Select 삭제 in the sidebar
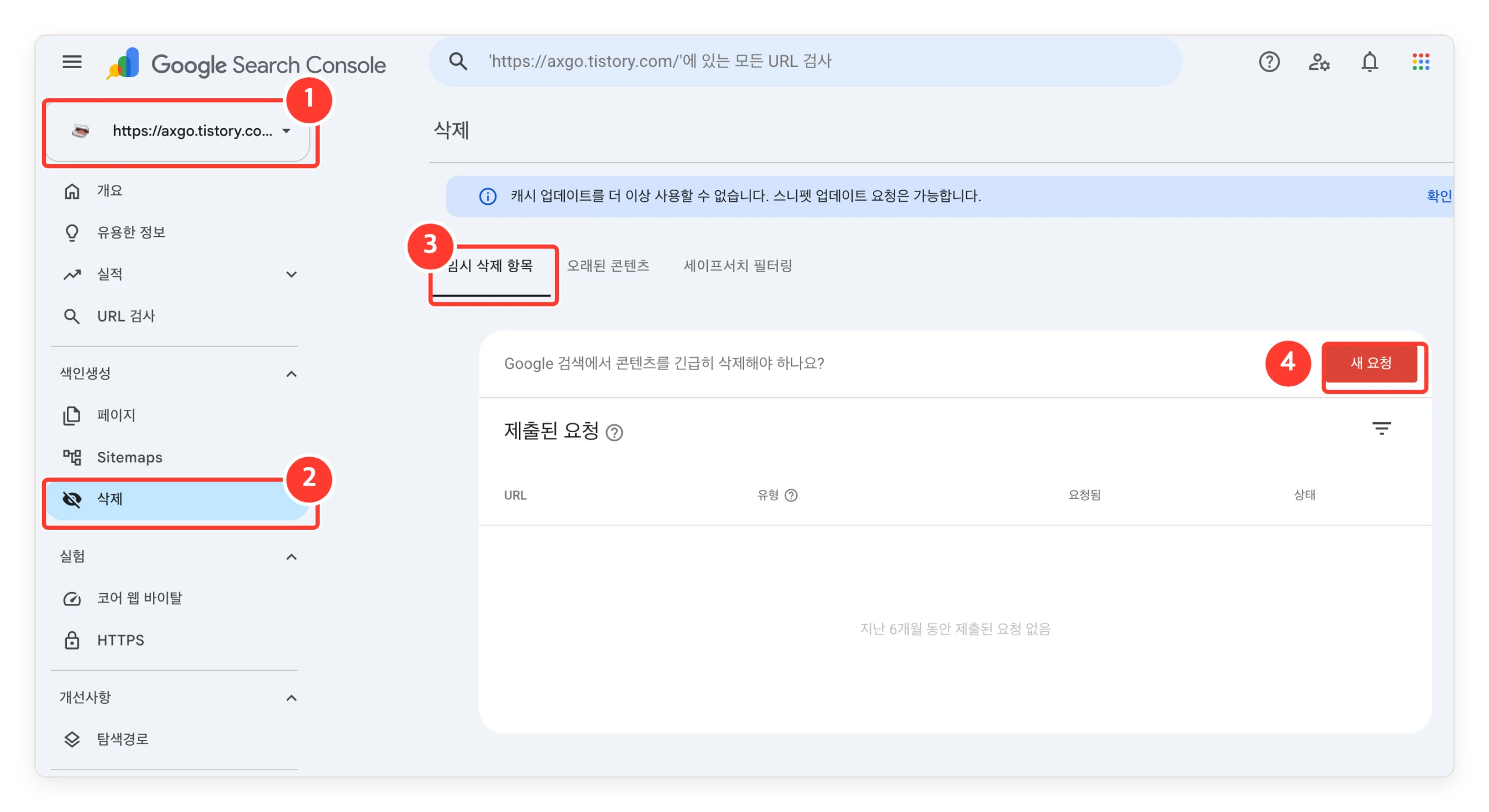The width and height of the screenshot is (1489, 812). point(177,499)
